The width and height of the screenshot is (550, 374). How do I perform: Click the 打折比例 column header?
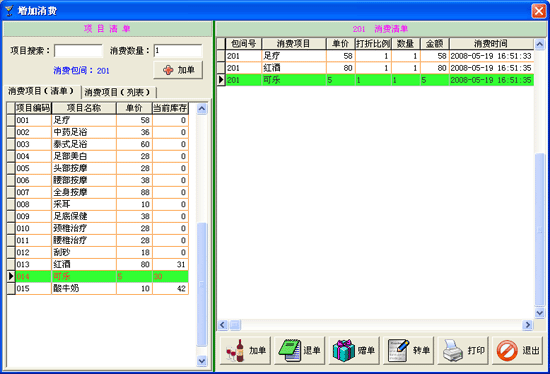tap(373, 44)
